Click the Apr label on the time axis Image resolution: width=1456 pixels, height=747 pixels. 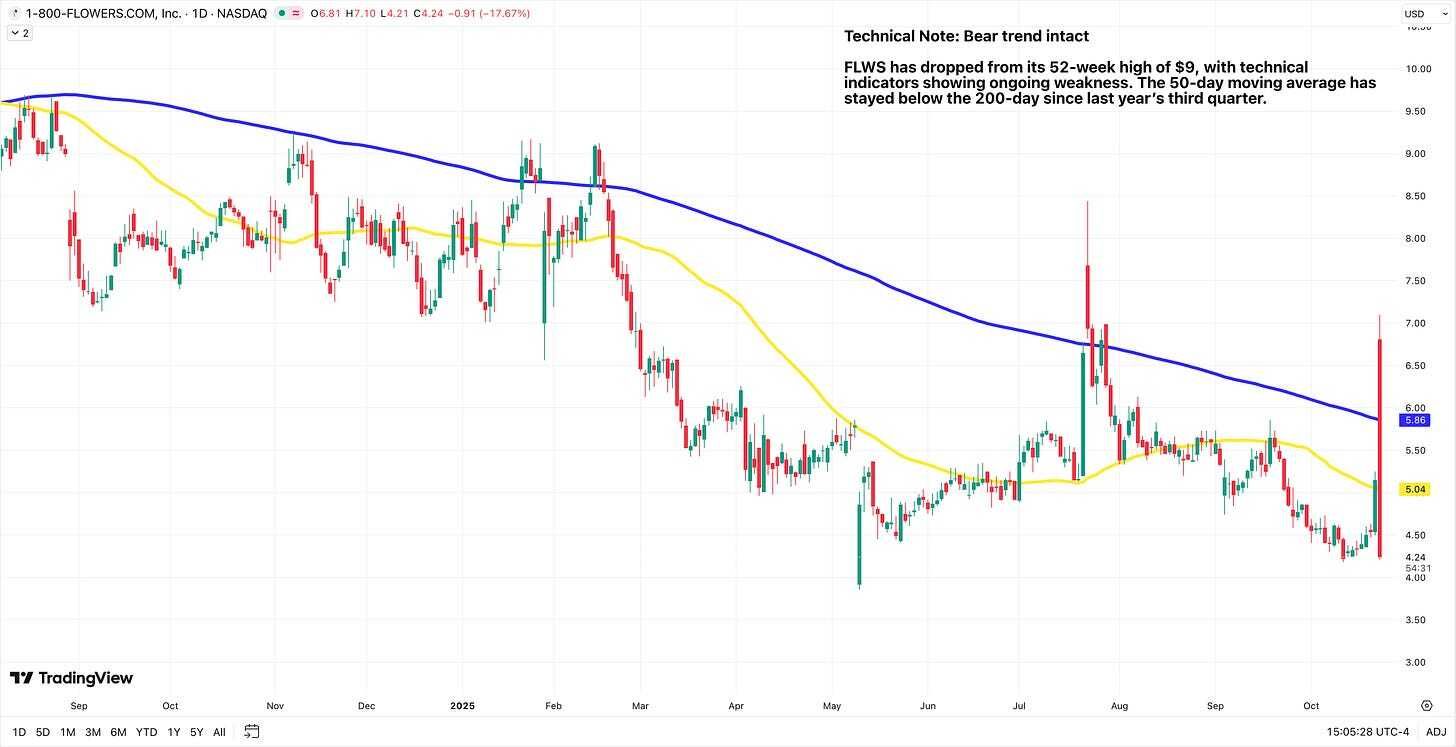(x=735, y=705)
